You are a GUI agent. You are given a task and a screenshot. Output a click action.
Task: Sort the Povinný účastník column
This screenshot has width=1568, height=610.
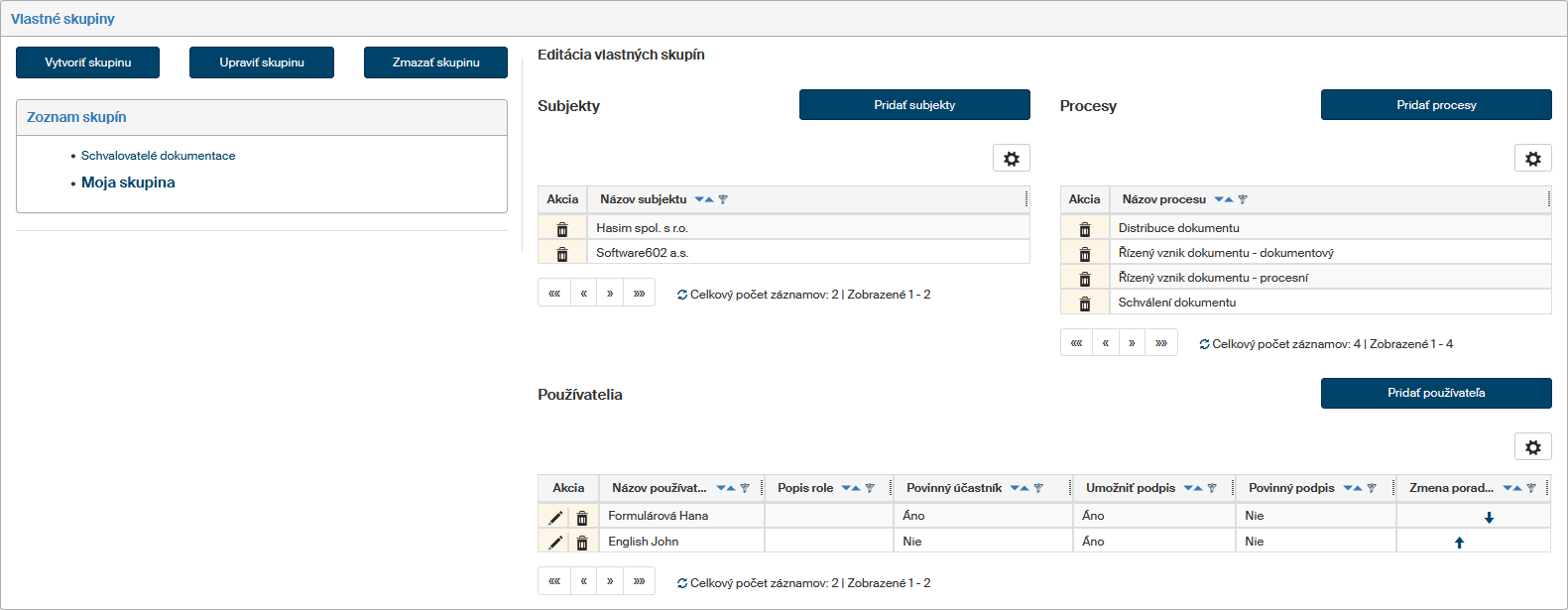coord(1019,488)
